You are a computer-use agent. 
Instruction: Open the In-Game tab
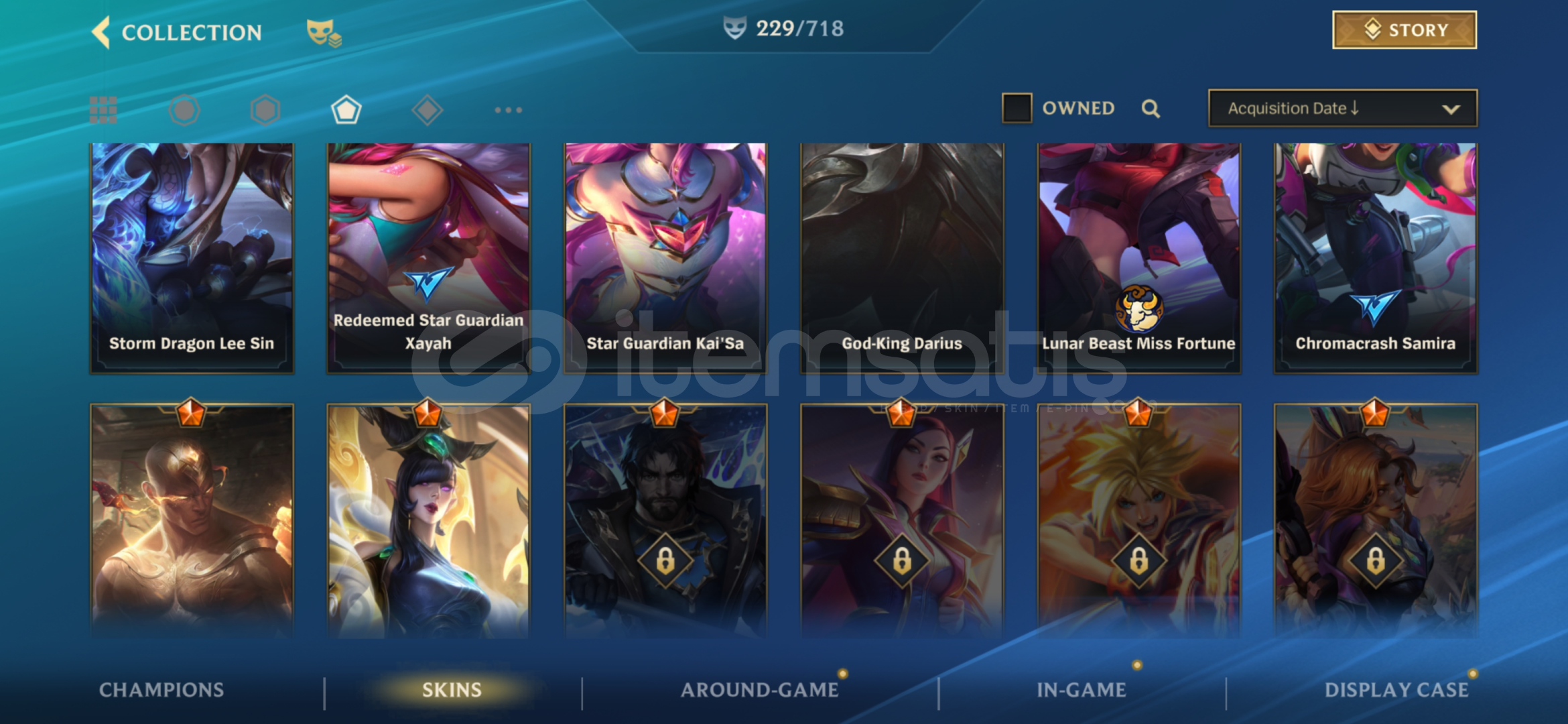click(x=1082, y=690)
